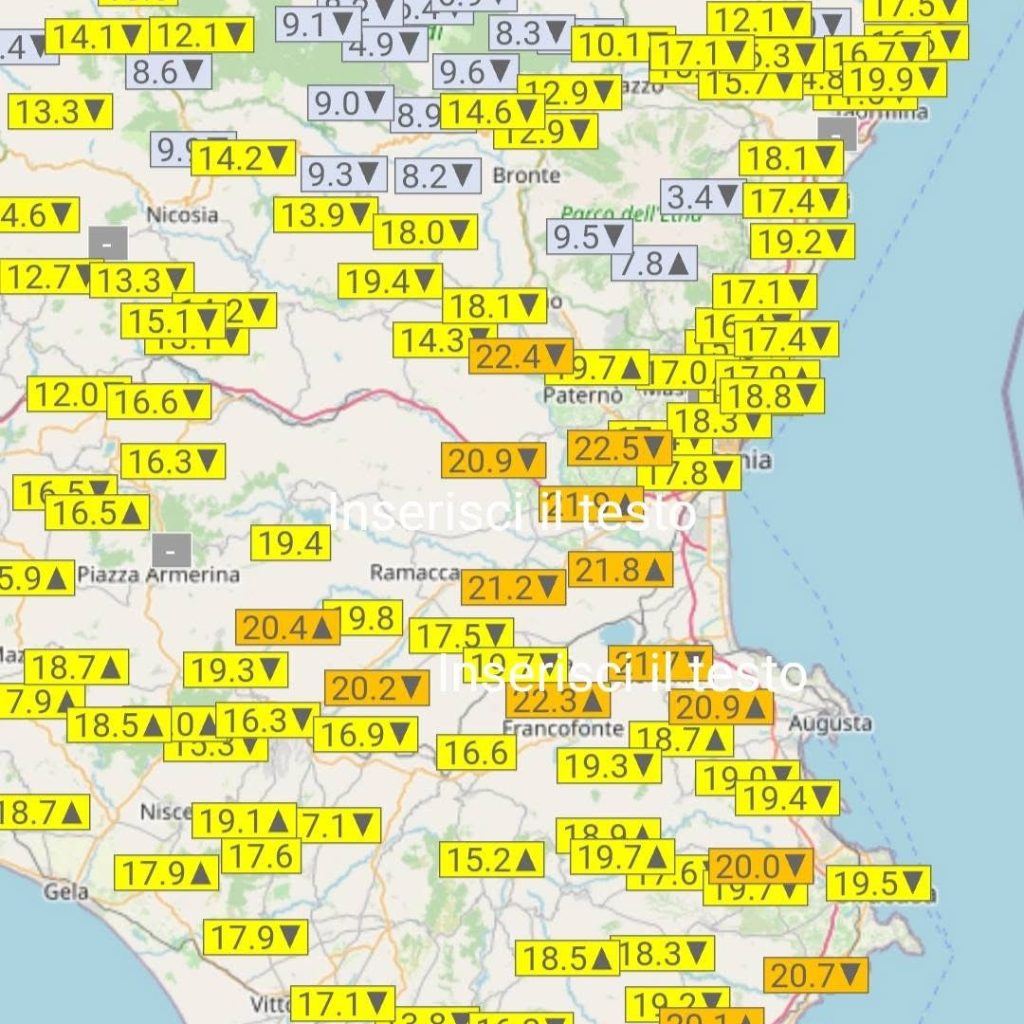The image size is (1024, 1024).
Task: Select the orange 22.4 marker above Paternò
Action: point(520,356)
